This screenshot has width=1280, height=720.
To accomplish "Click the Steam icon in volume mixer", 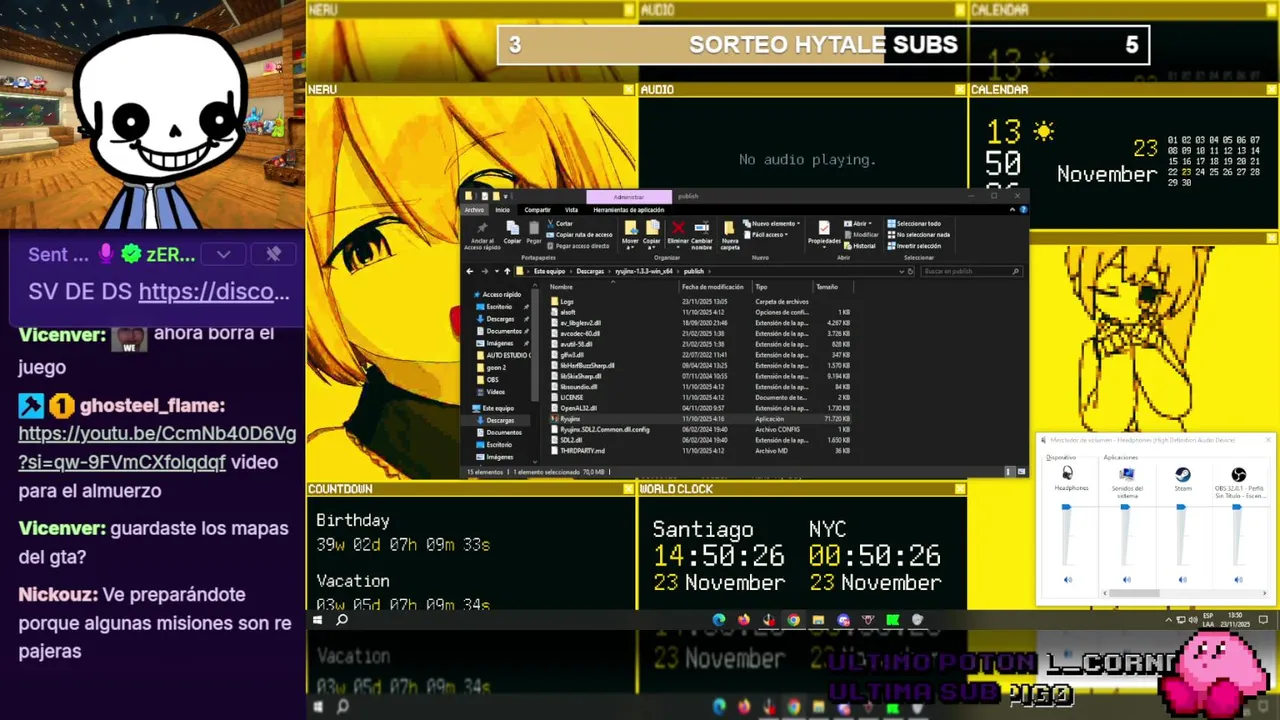I will [1182, 474].
